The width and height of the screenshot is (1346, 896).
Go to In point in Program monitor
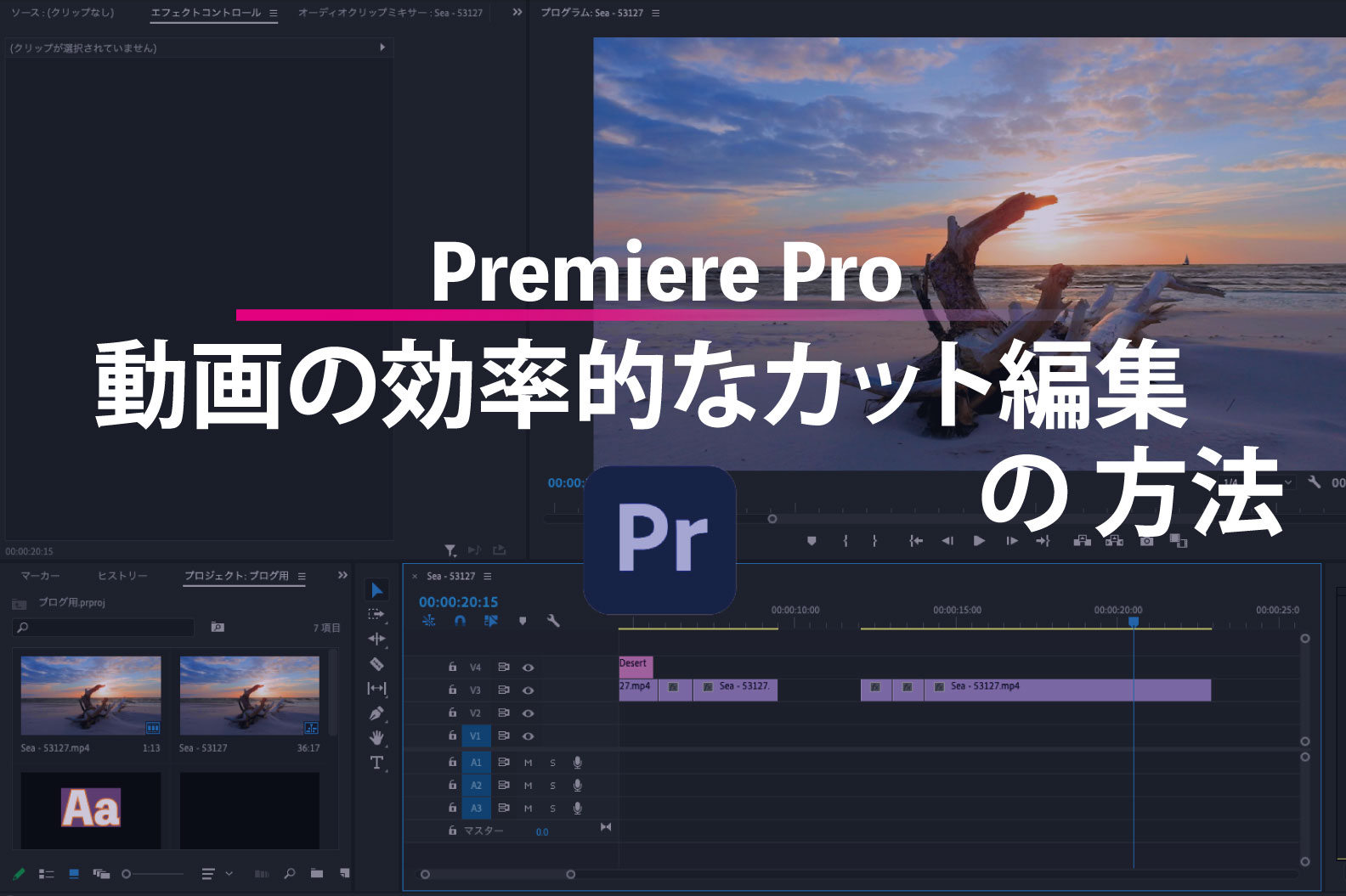[916, 540]
